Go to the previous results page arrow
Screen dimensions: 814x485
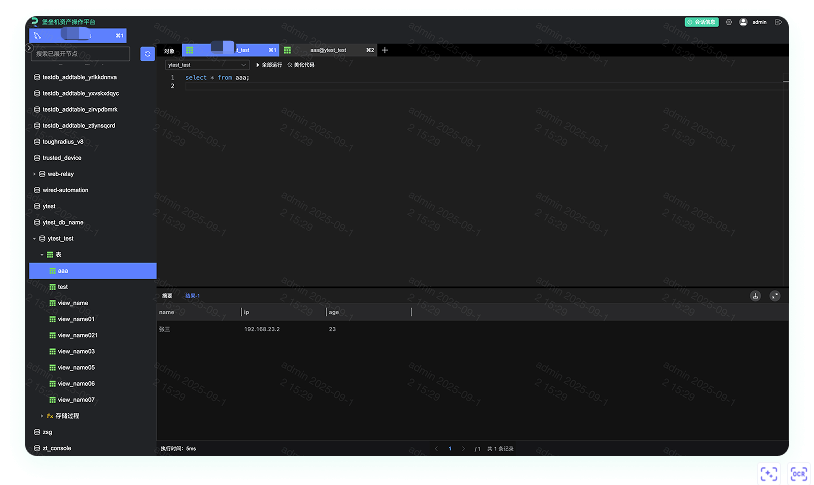tap(436, 449)
